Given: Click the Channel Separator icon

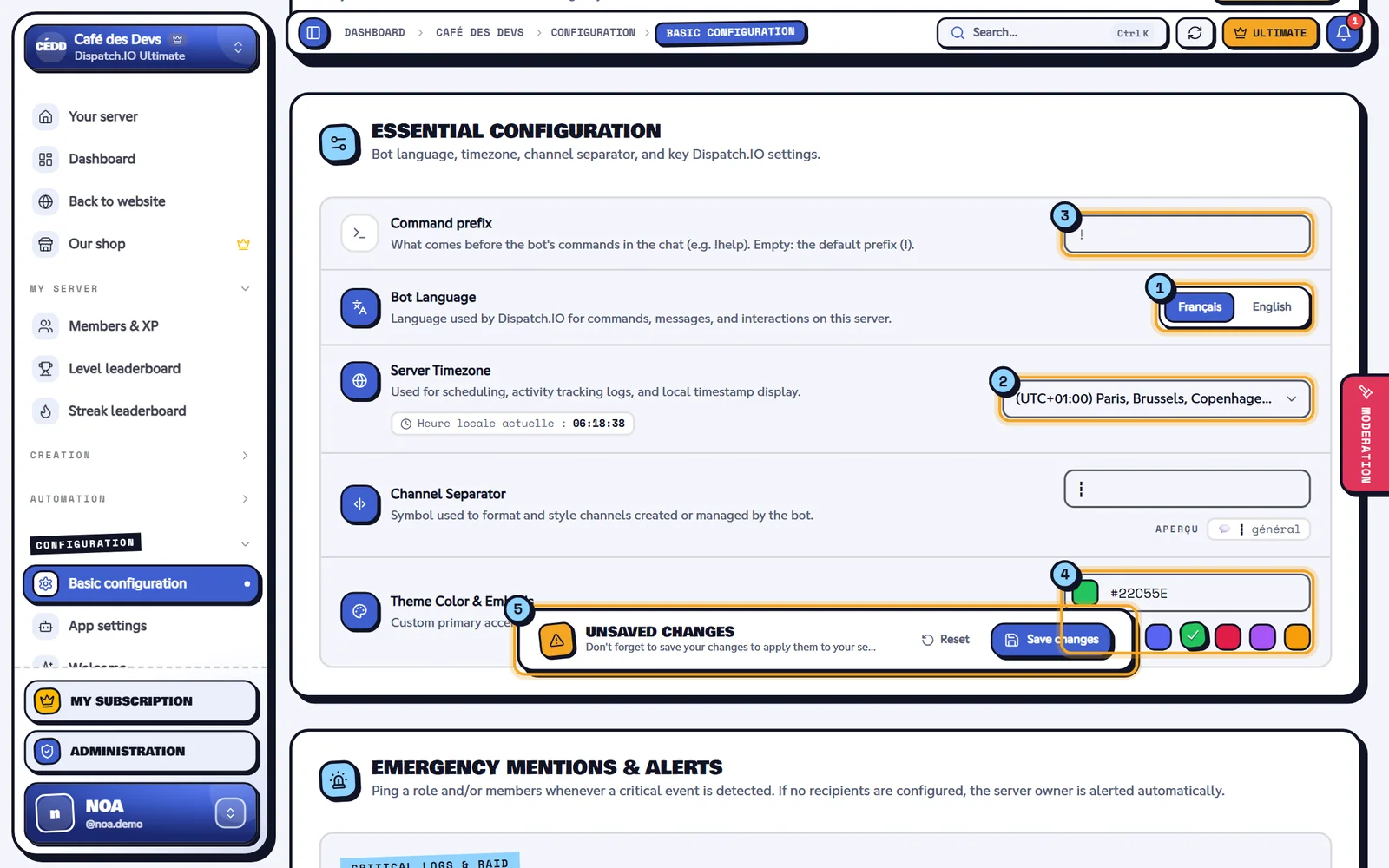Looking at the screenshot, I should [x=359, y=504].
